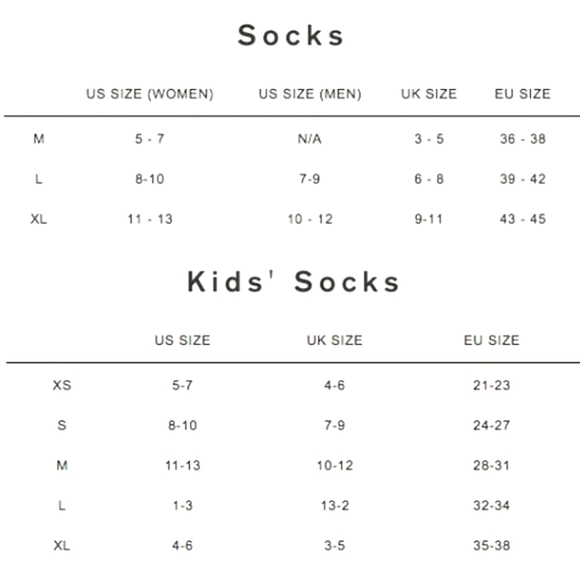Click the 28-31 EU size value
This screenshot has width=580, height=580.
click(x=492, y=465)
